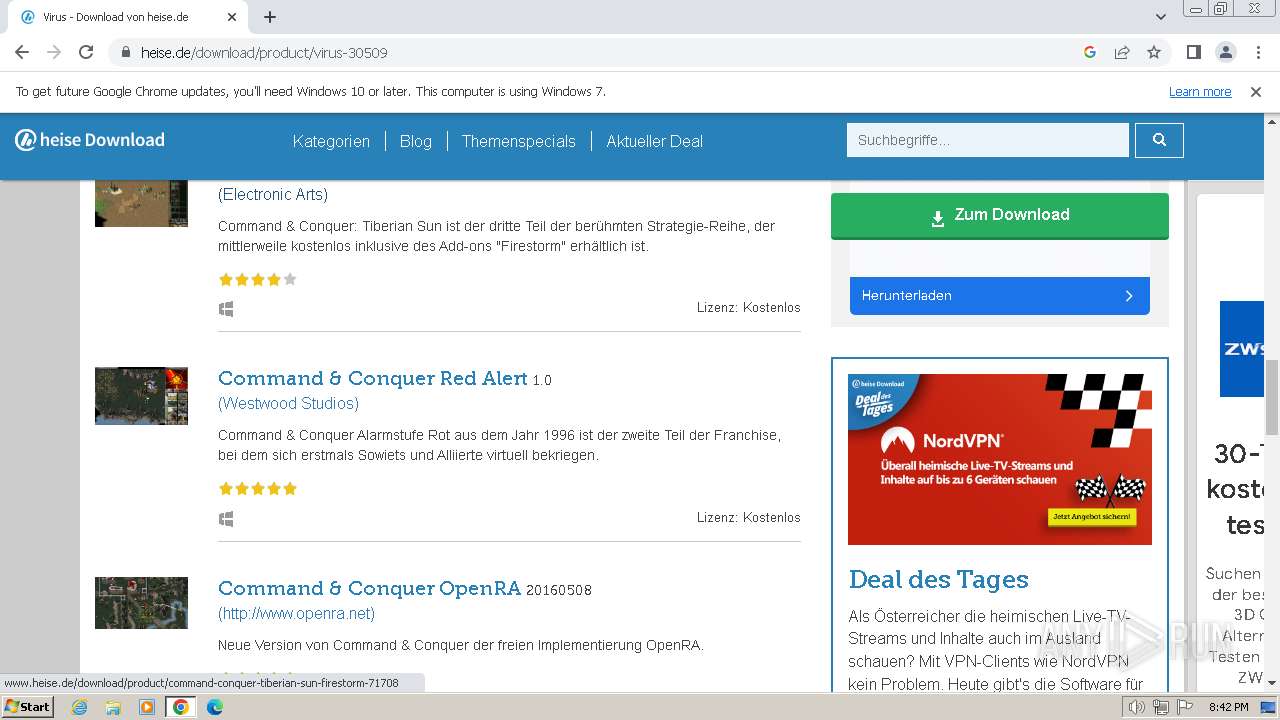This screenshot has width=1280, height=720.
Task: Click the NordVPN Deal des Tages banner
Action: (1000, 459)
